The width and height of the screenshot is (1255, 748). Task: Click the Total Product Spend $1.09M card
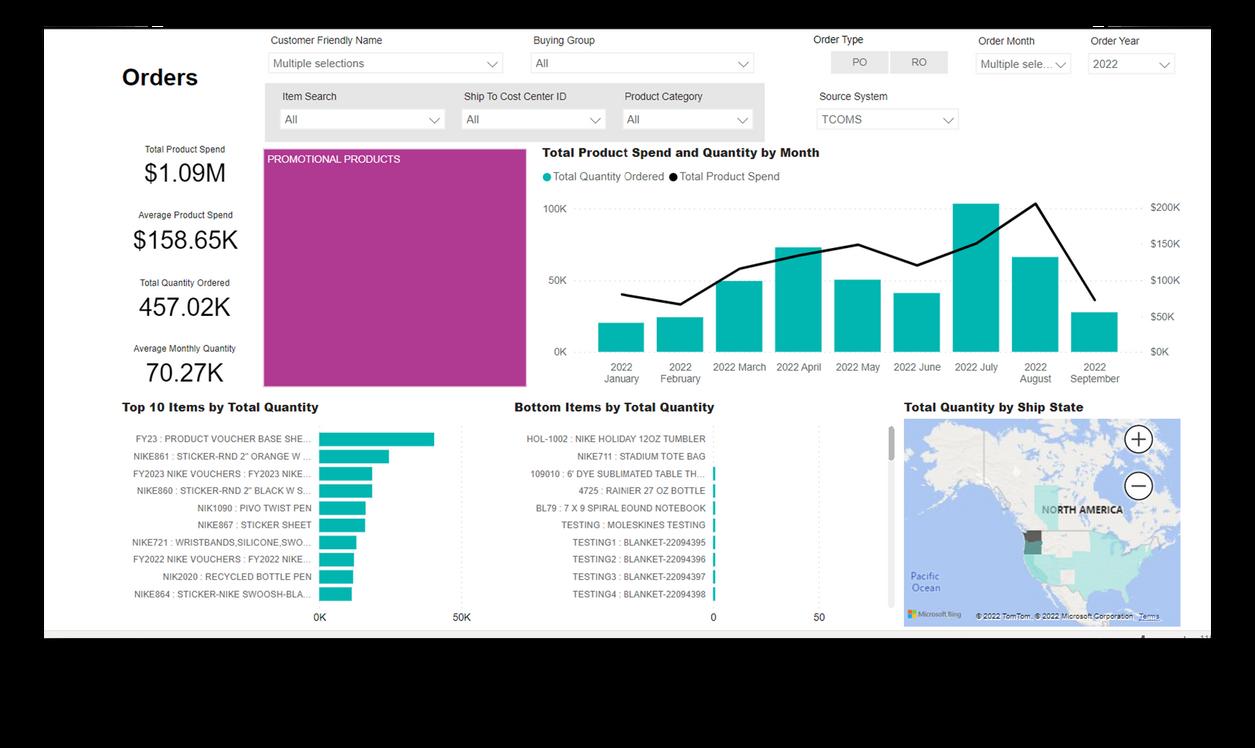coord(185,165)
